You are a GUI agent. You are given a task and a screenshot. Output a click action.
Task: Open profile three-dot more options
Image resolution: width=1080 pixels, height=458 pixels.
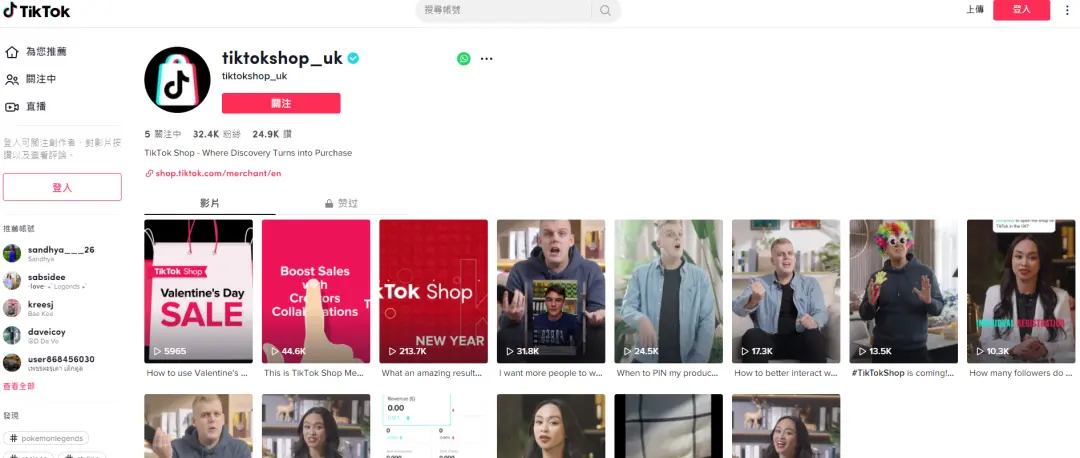point(486,59)
